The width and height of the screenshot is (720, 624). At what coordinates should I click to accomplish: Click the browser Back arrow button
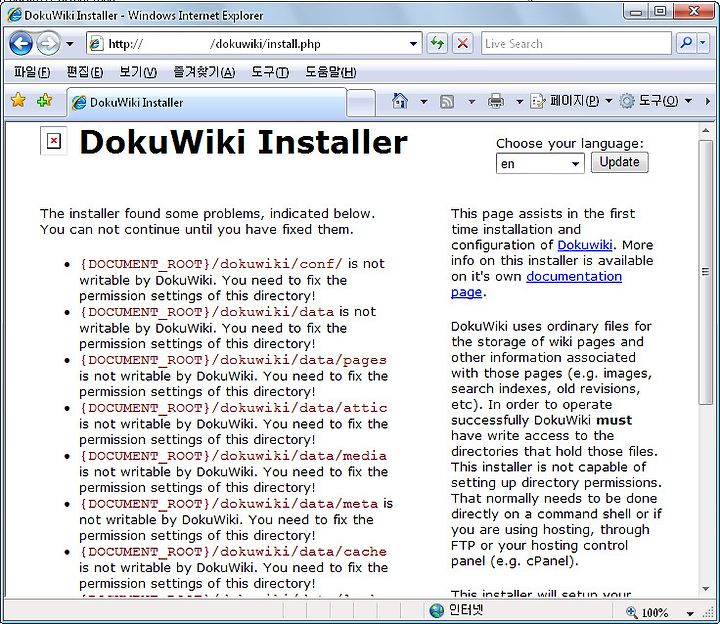tap(21, 44)
